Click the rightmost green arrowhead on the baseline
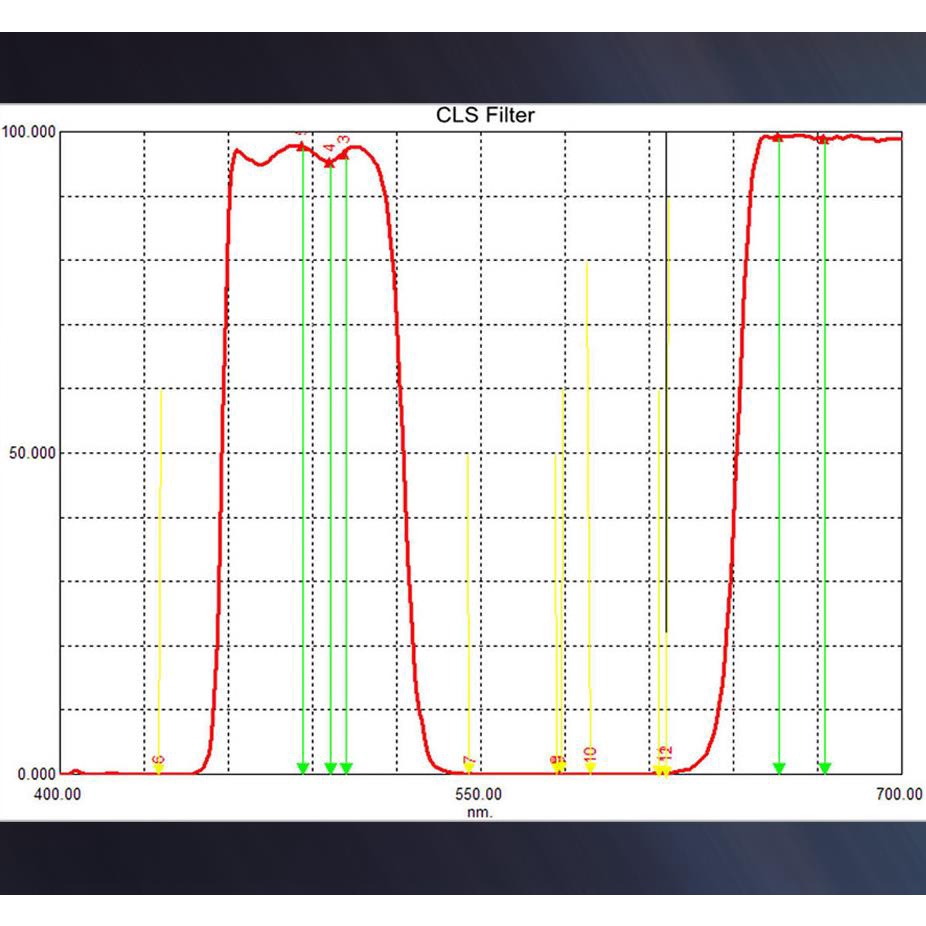The height and width of the screenshot is (926, 926). point(825,768)
